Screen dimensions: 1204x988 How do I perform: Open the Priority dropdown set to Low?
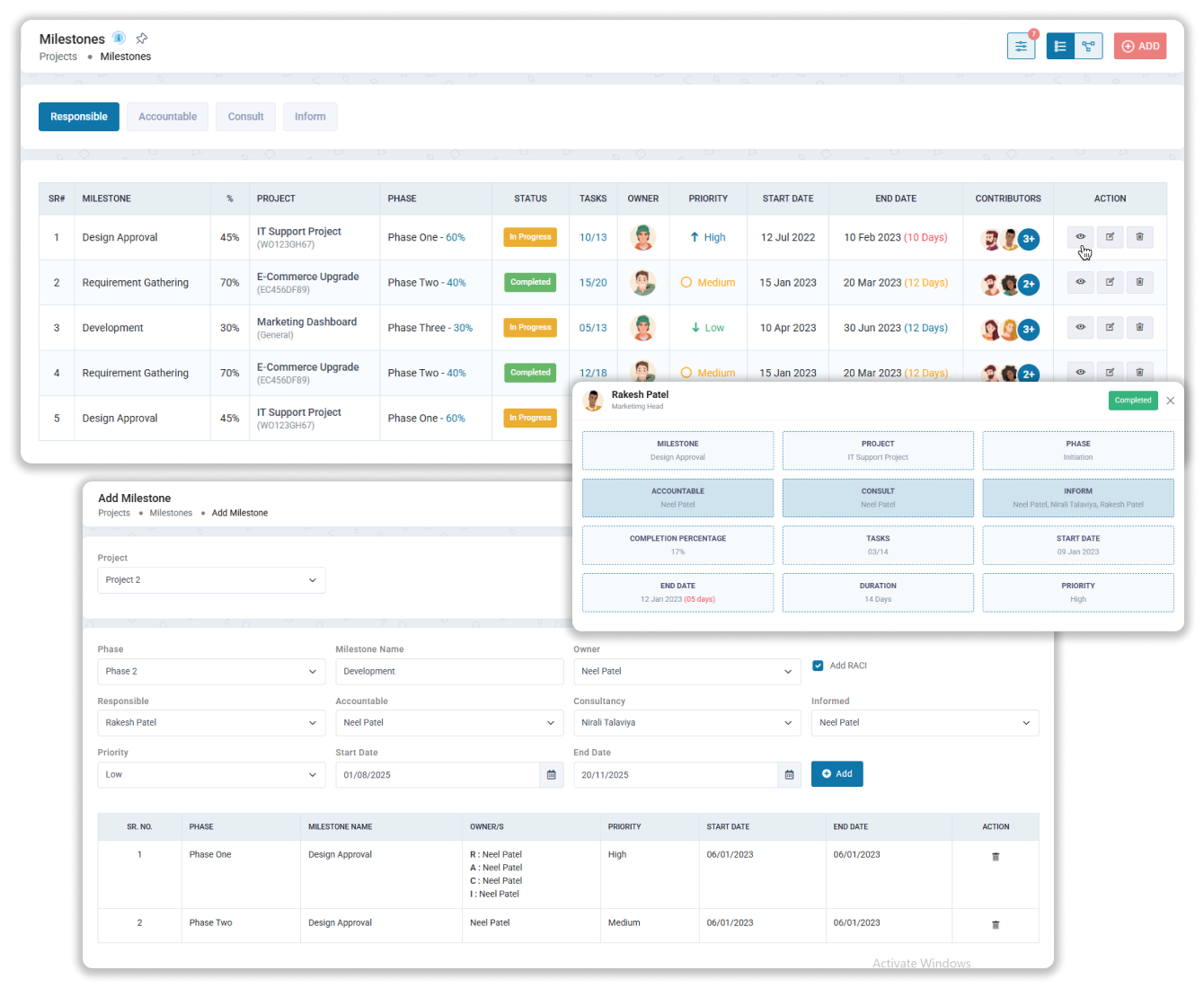[x=211, y=774]
